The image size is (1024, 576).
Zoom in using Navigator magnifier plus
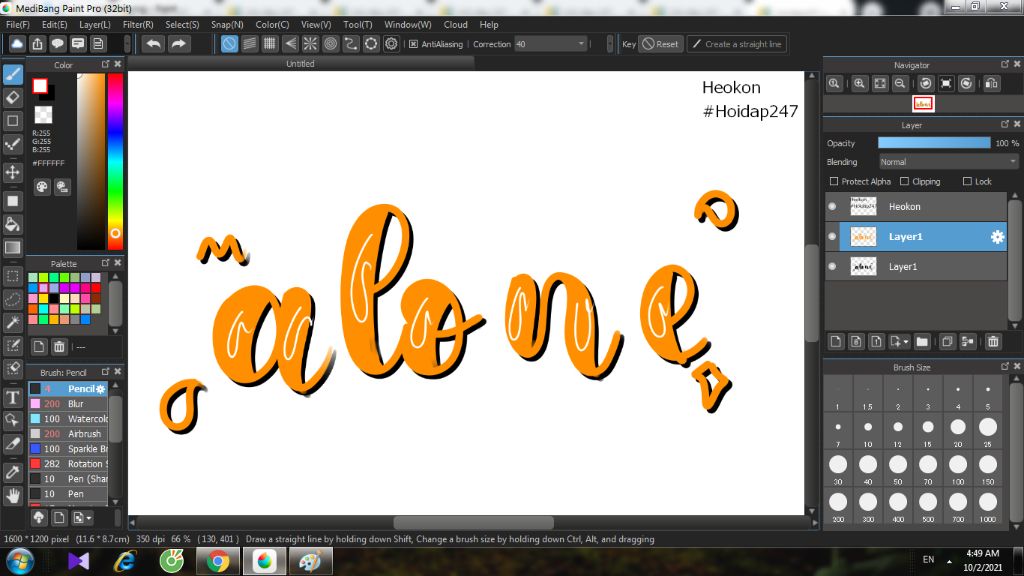(859, 84)
